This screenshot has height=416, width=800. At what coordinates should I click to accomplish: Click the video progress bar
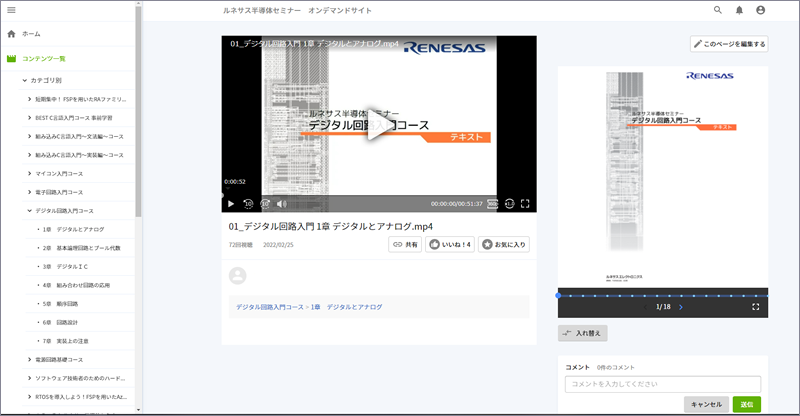point(379,195)
